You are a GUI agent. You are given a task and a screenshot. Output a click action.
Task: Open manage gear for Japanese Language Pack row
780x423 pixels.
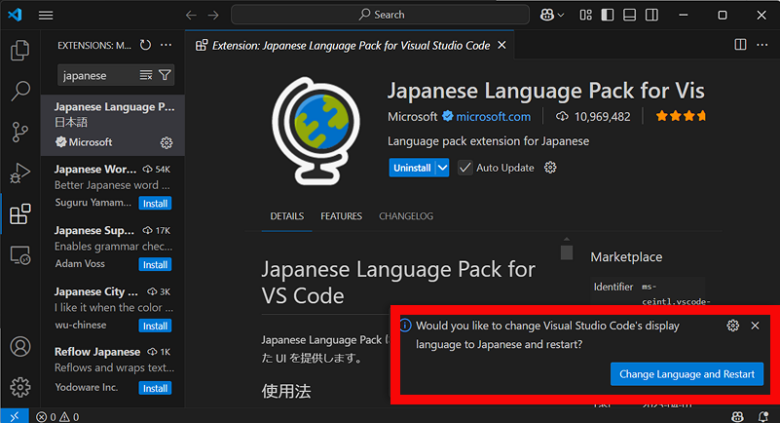point(166,143)
